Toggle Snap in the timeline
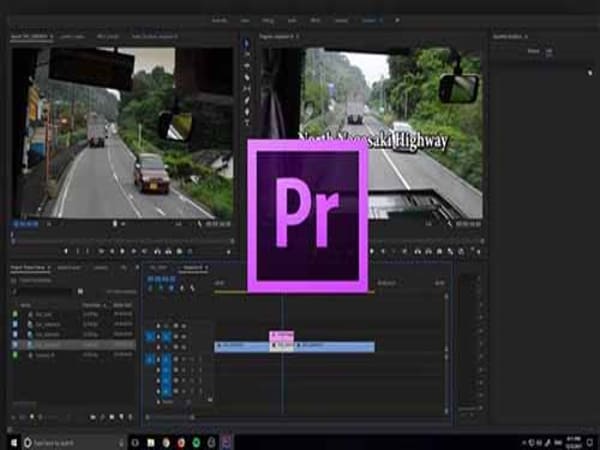The width and height of the screenshot is (600, 450). 161,289
